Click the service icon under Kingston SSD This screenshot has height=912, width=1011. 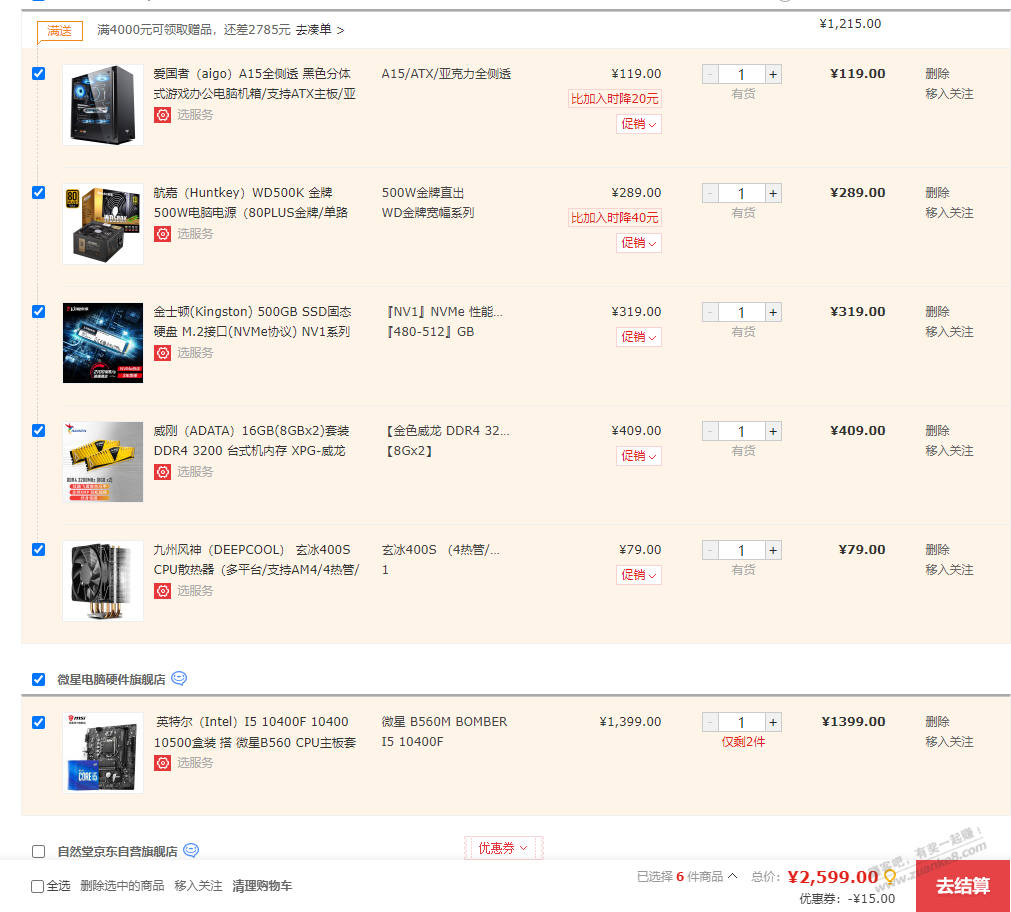point(162,353)
